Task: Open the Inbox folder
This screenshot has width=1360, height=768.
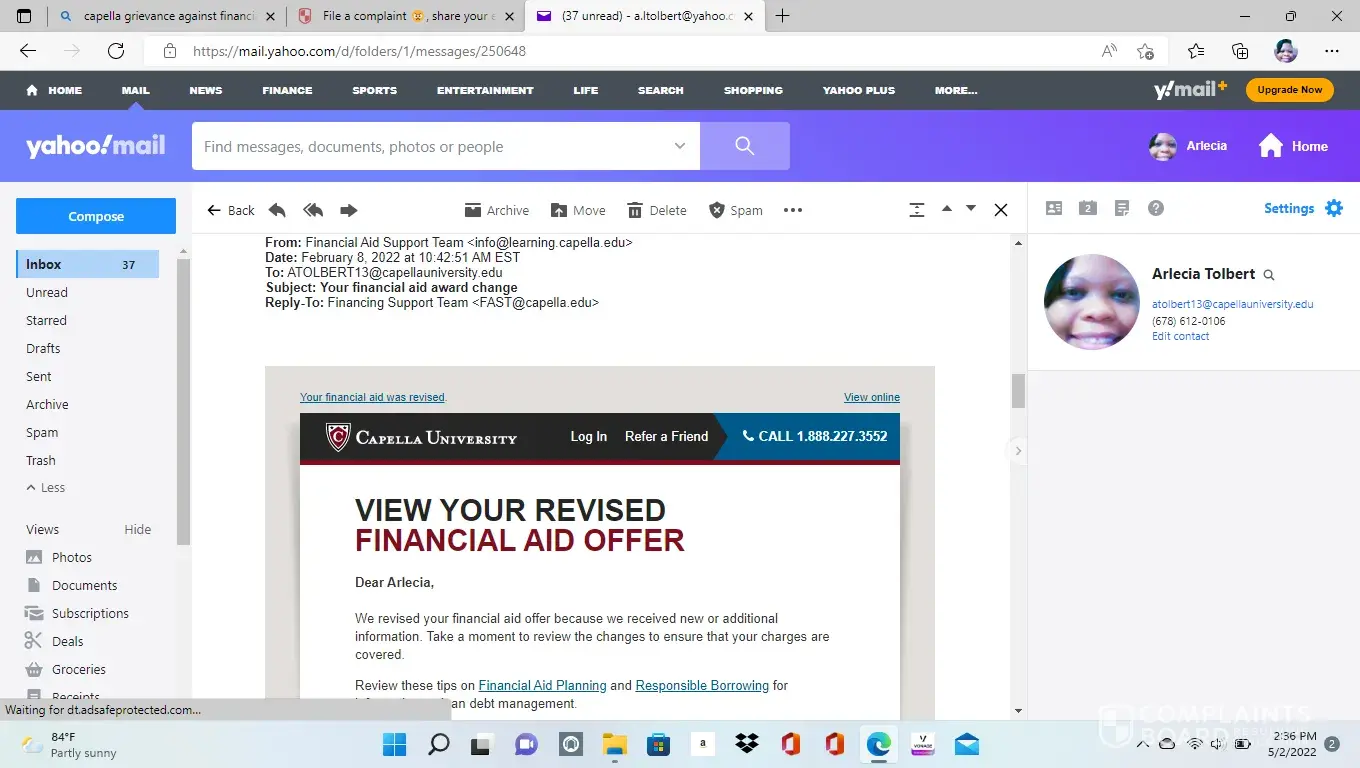Action: pyautogui.click(x=88, y=264)
